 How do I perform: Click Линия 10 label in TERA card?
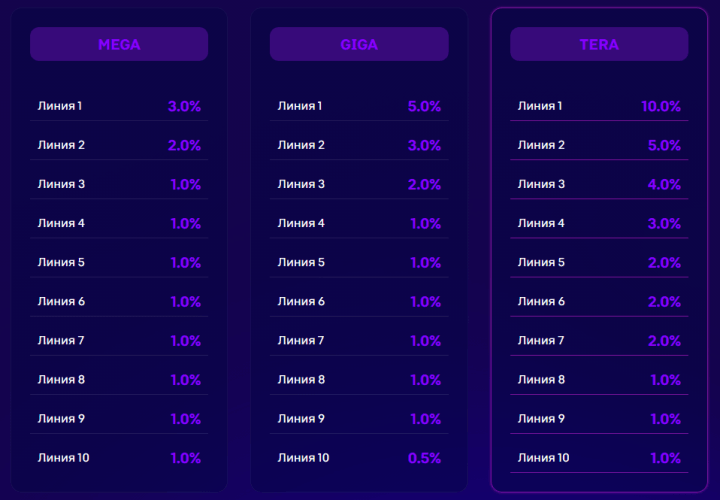pyautogui.click(x=544, y=458)
